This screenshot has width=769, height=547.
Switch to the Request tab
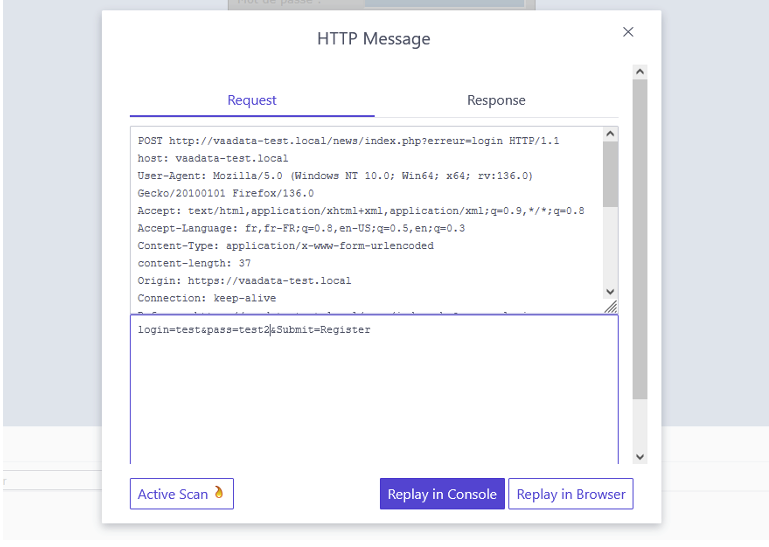(252, 100)
